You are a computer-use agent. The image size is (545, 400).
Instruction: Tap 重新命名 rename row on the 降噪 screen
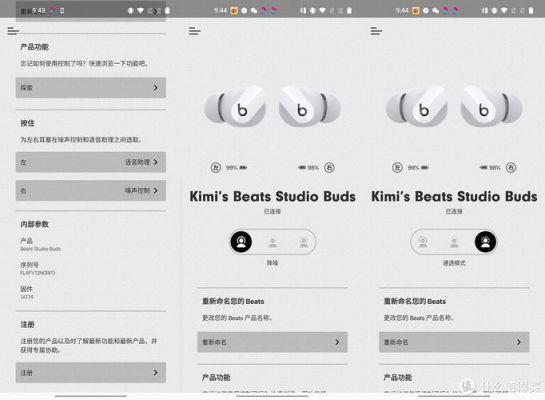272,342
